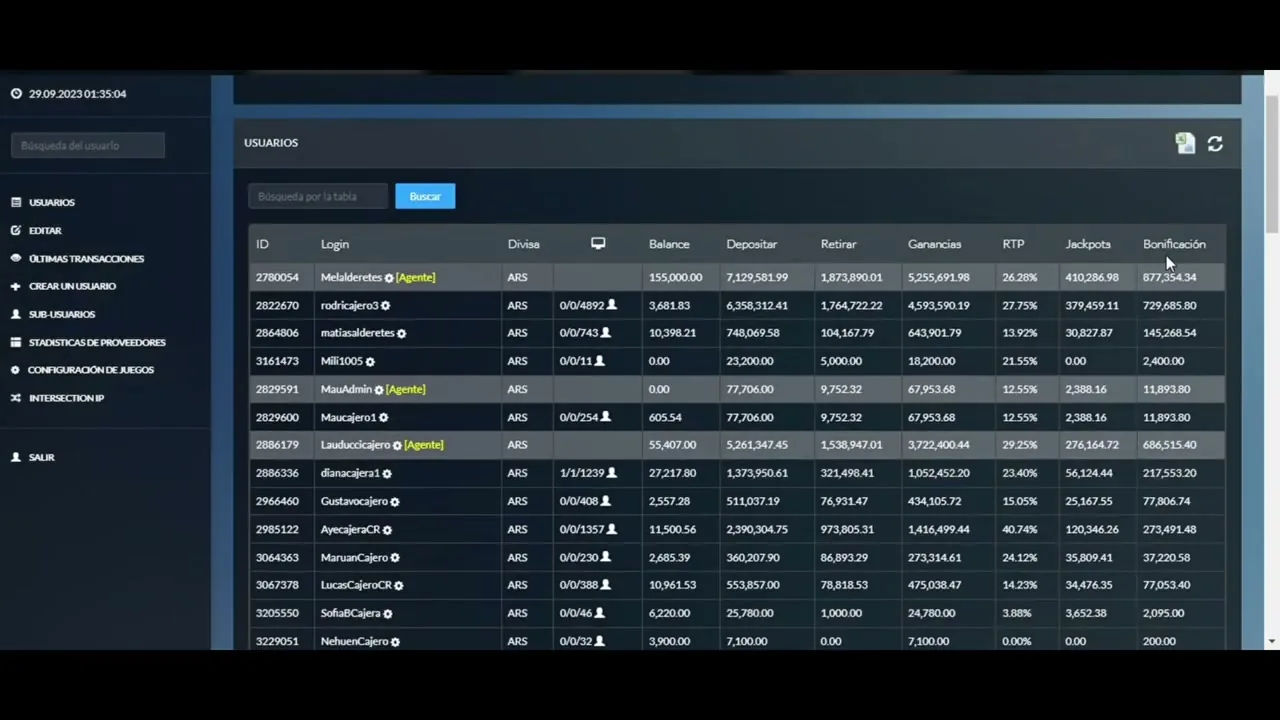Open settings gear for MaruanCajero
1280x720 pixels.
[394, 558]
